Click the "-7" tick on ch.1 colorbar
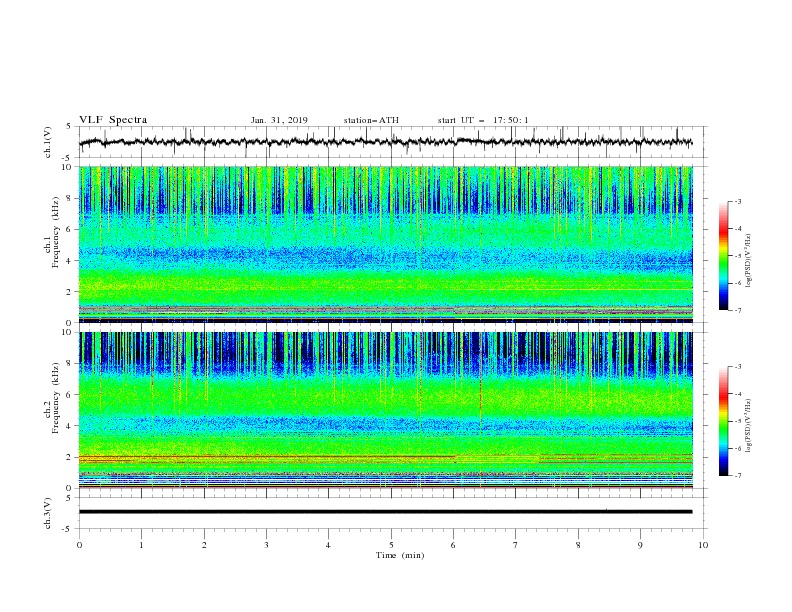The height and width of the screenshot is (612, 792). pos(737,310)
